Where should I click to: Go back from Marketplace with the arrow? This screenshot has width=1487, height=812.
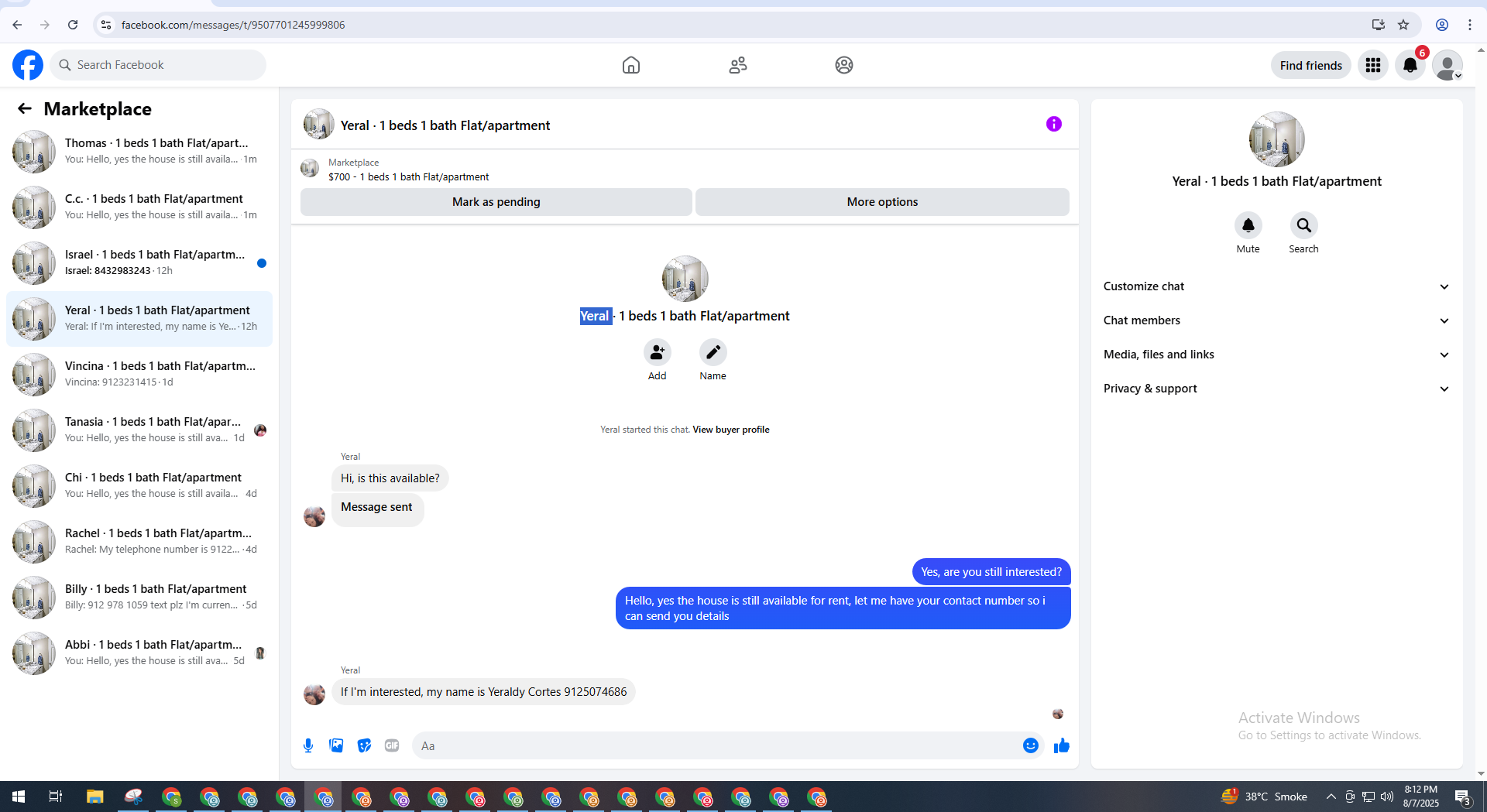(x=25, y=109)
